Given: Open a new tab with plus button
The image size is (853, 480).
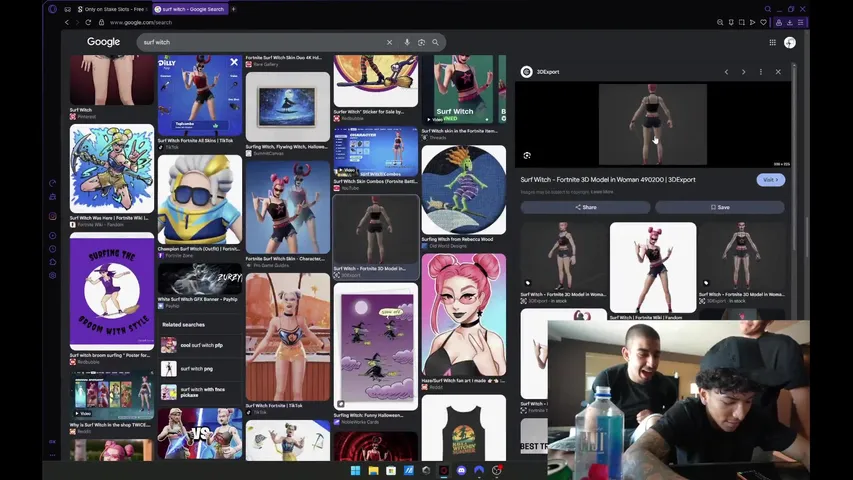Looking at the screenshot, I should coord(233,9).
